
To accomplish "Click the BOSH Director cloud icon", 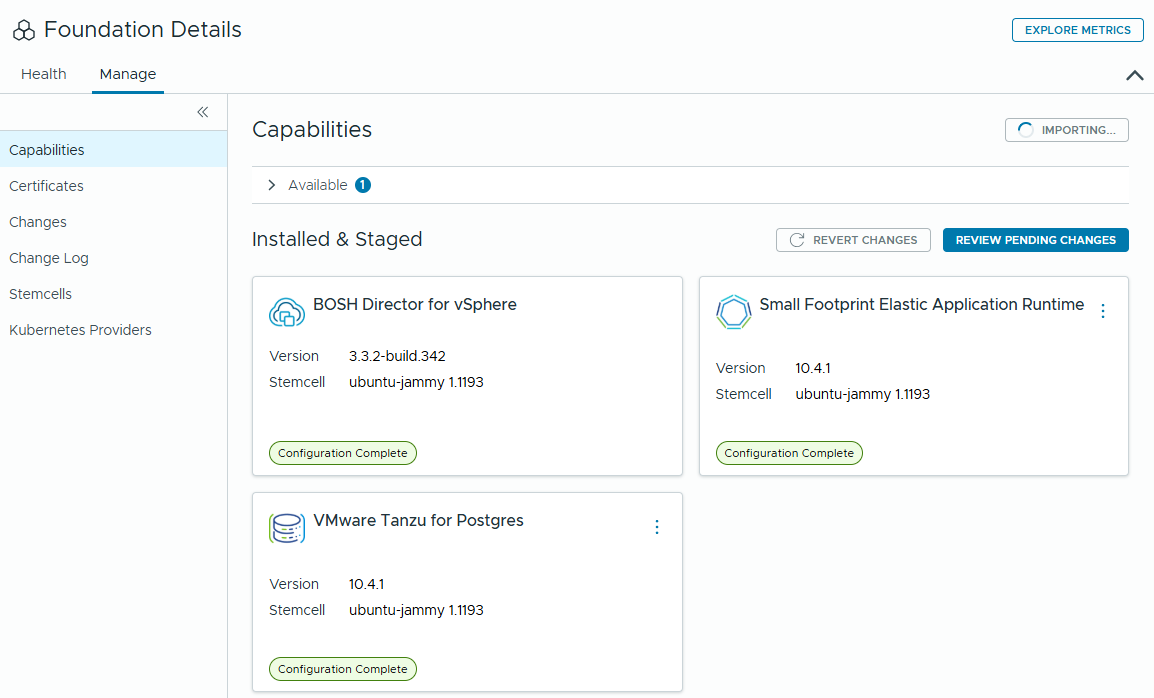I will pyautogui.click(x=286, y=312).
